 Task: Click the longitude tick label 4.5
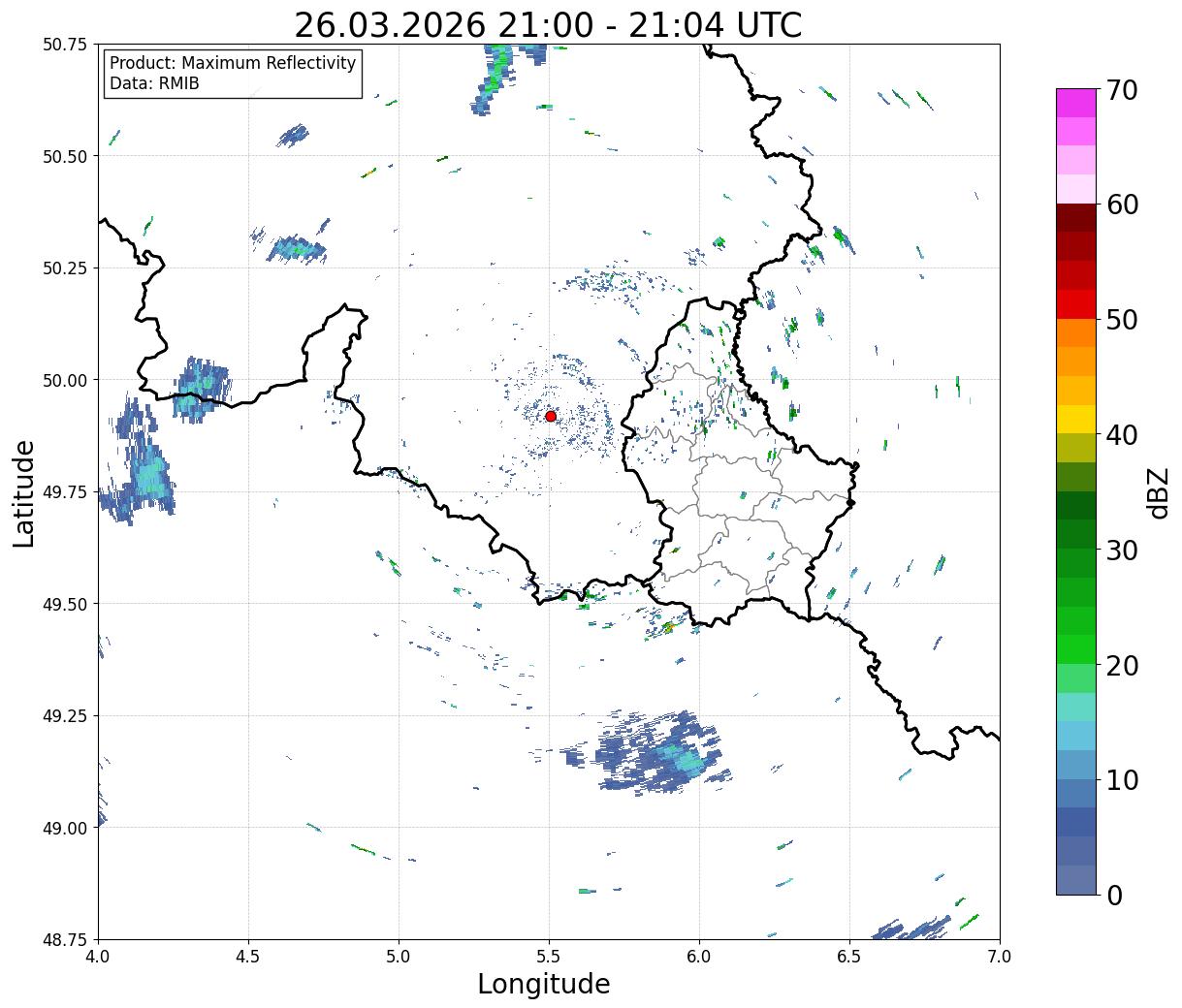coord(248,957)
